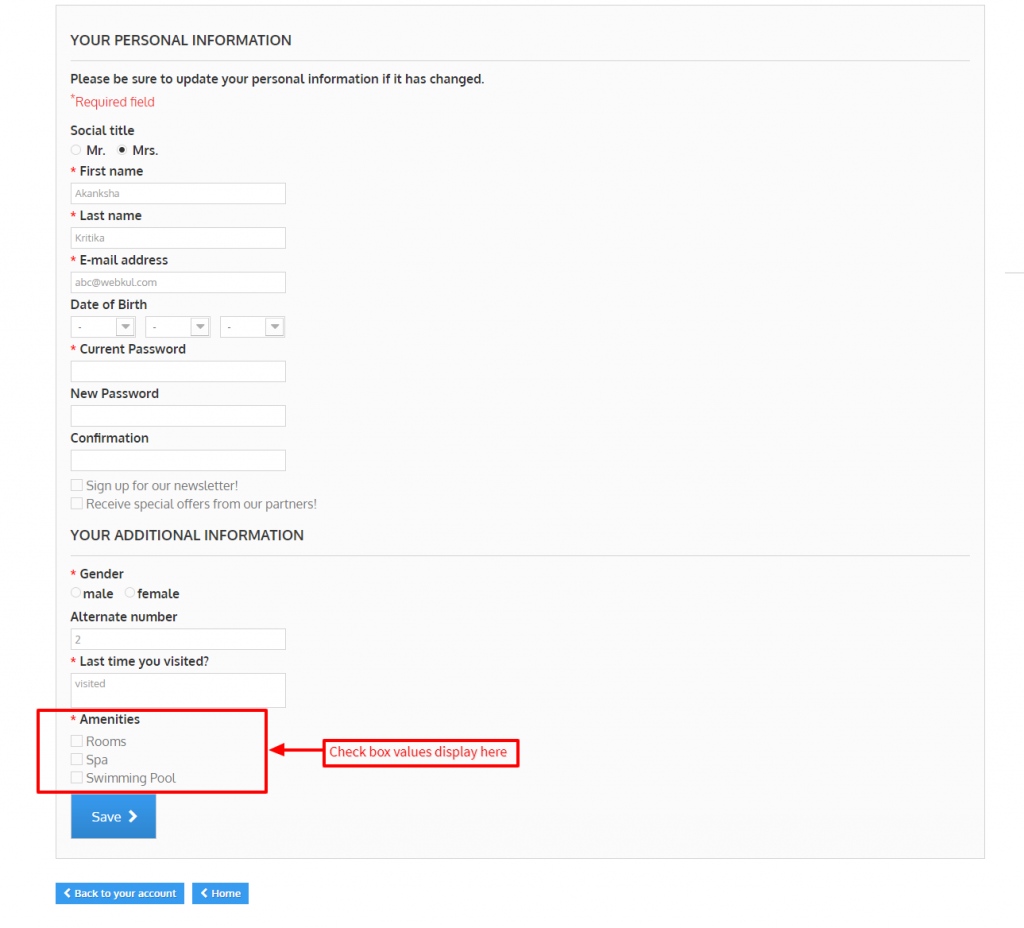This screenshot has width=1024, height=928.
Task: Click the Home button
Action: coord(220,893)
